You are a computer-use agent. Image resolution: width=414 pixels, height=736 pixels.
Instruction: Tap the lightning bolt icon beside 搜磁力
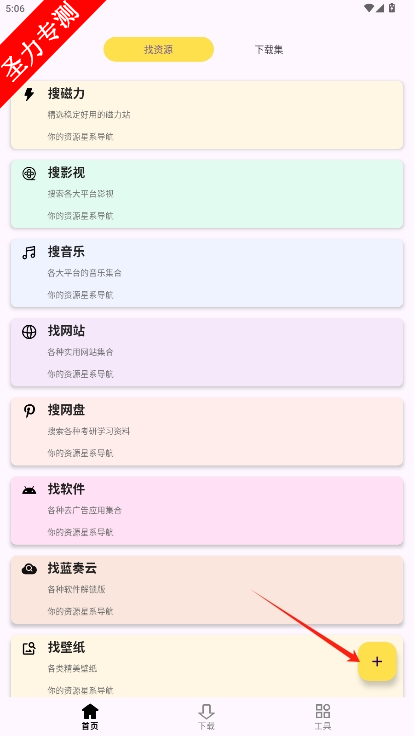(x=29, y=94)
